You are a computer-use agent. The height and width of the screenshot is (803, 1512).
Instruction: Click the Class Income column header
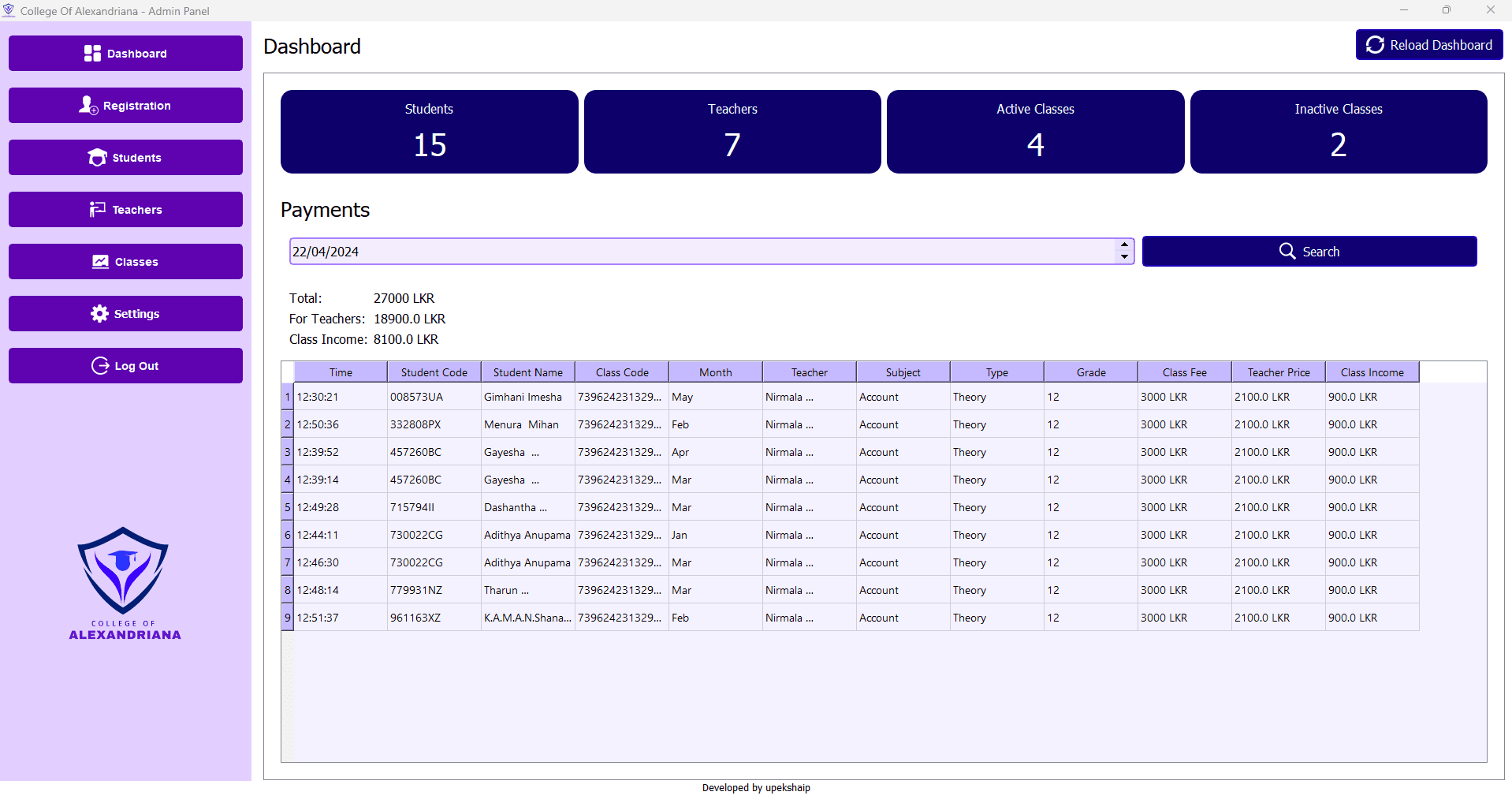[x=1372, y=372]
